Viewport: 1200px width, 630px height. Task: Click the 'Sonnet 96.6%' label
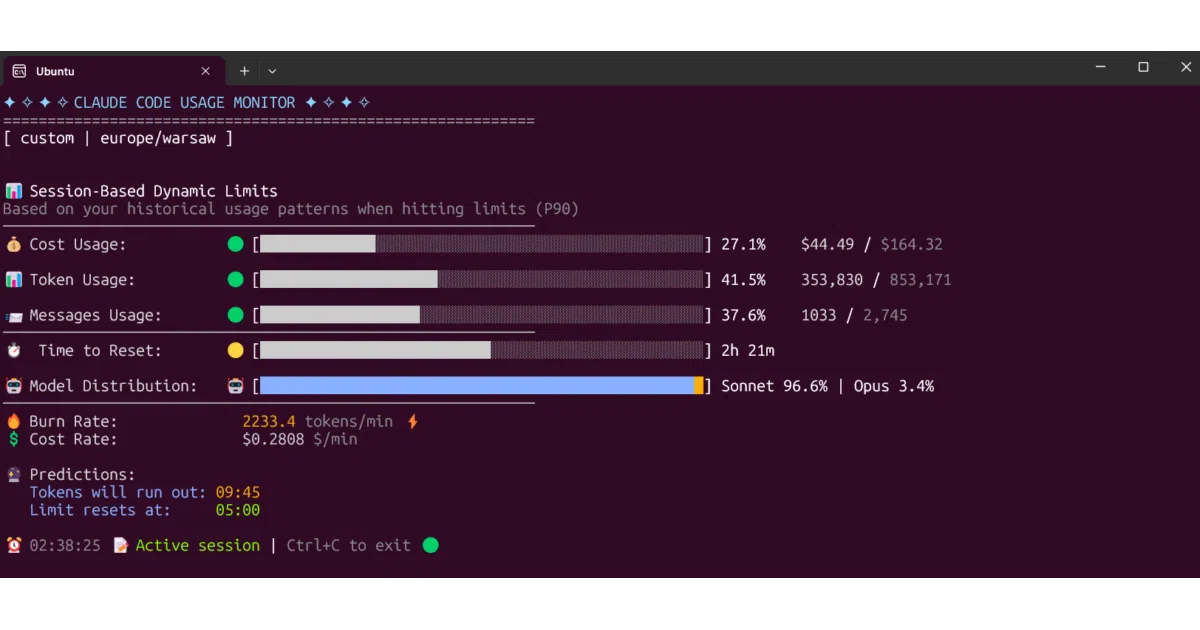pyautogui.click(x=775, y=386)
